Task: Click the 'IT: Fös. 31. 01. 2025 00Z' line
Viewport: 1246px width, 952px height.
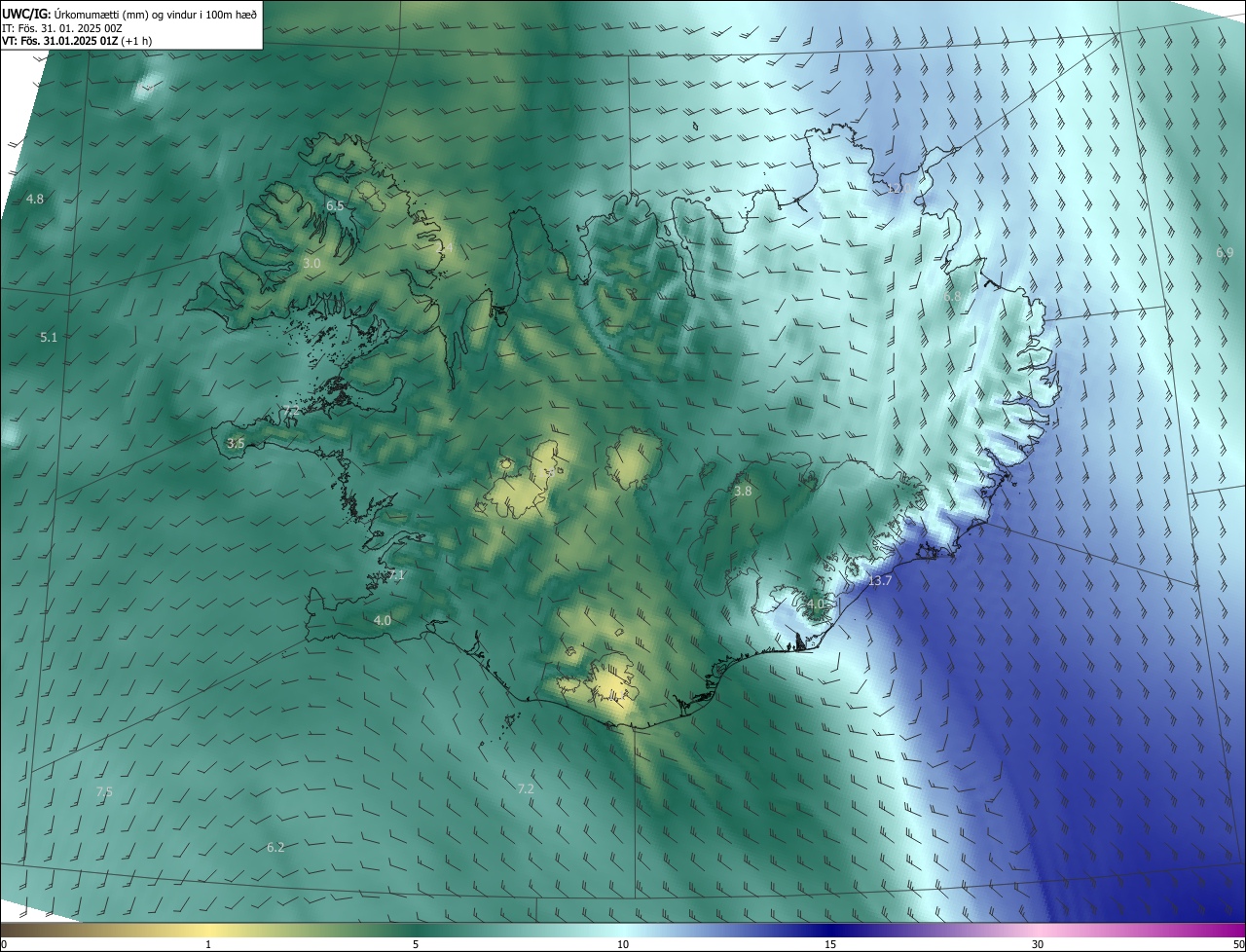Action: click(61, 27)
